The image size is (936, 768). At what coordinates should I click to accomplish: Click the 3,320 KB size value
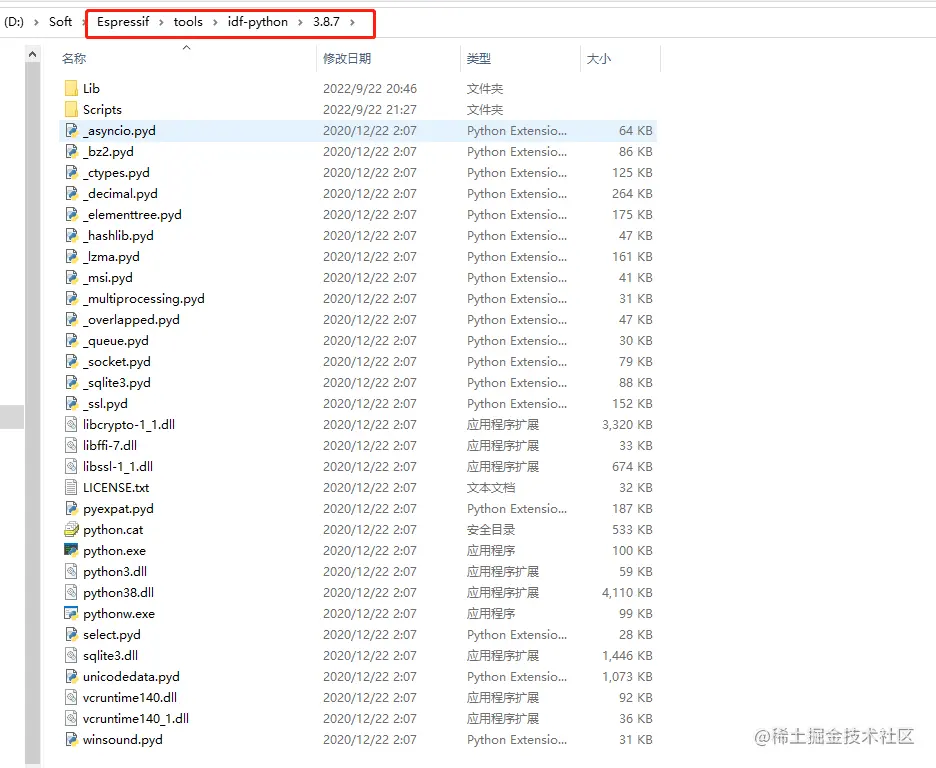(x=627, y=424)
